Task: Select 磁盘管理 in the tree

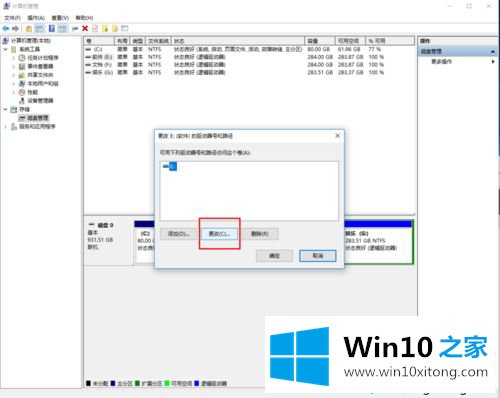Action: [37, 118]
